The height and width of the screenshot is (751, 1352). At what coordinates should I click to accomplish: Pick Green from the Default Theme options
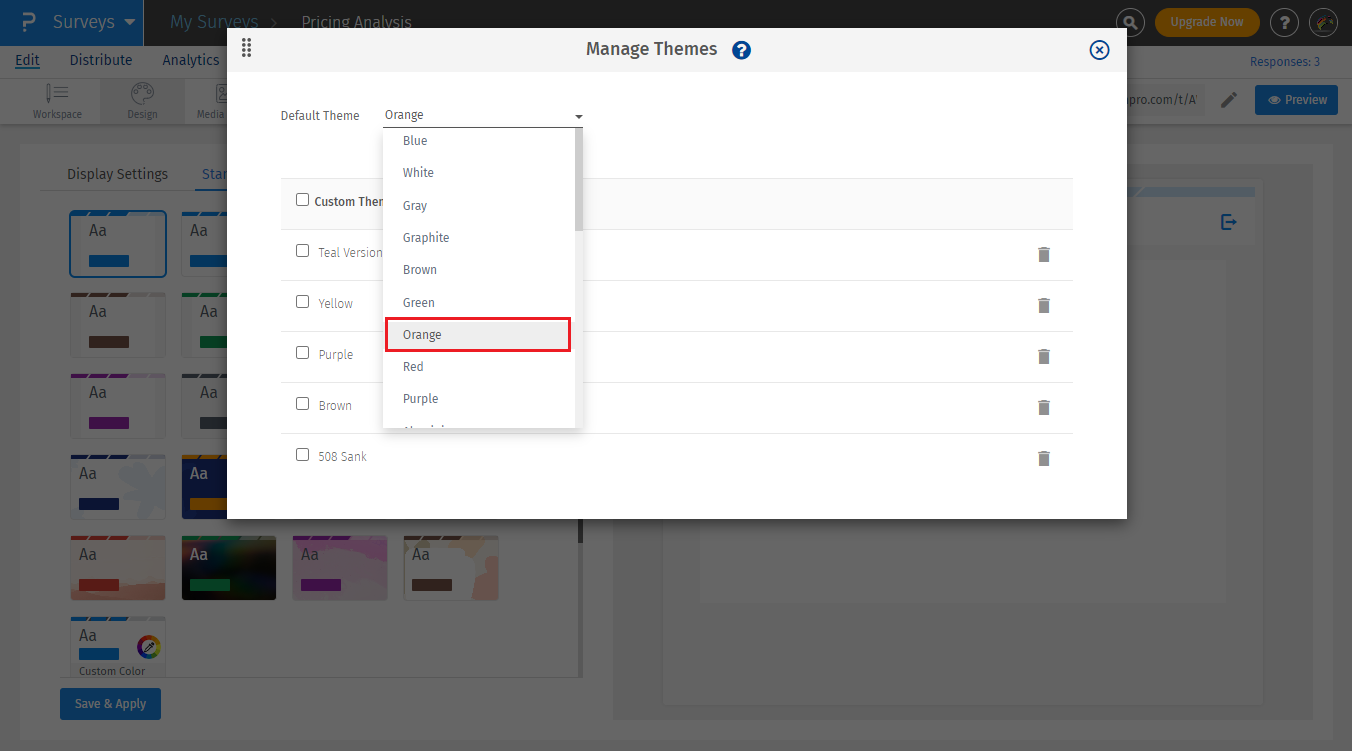pos(479,303)
